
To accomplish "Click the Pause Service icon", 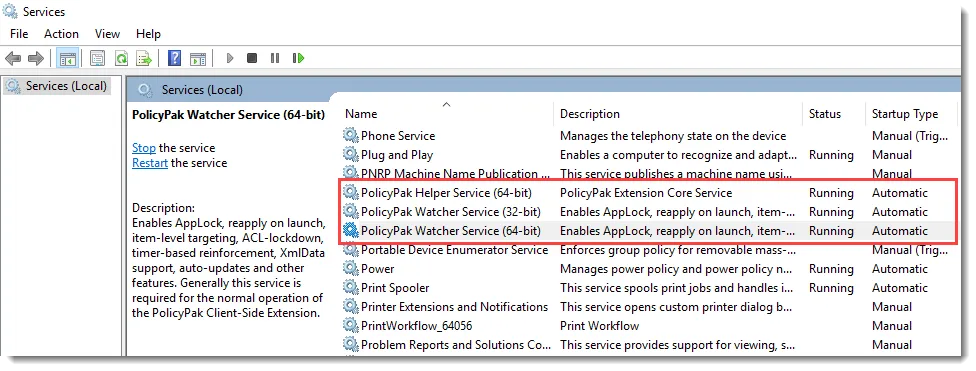I will [275, 59].
